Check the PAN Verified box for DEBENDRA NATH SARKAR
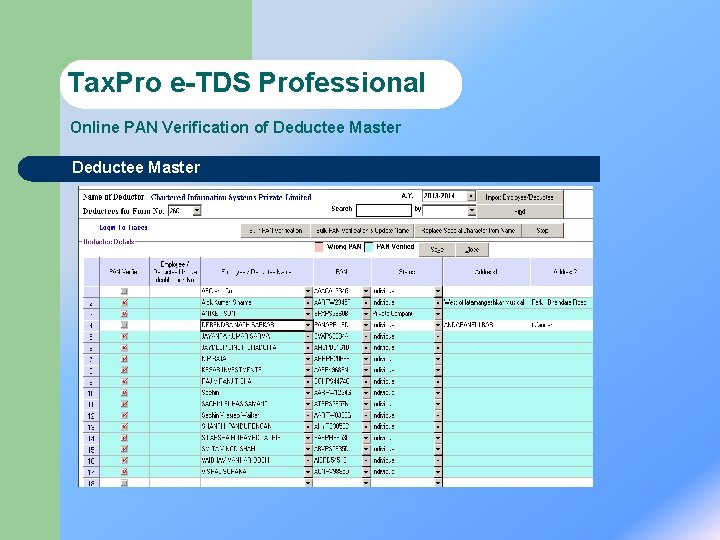Image resolution: width=720 pixels, height=540 pixels. click(124, 325)
